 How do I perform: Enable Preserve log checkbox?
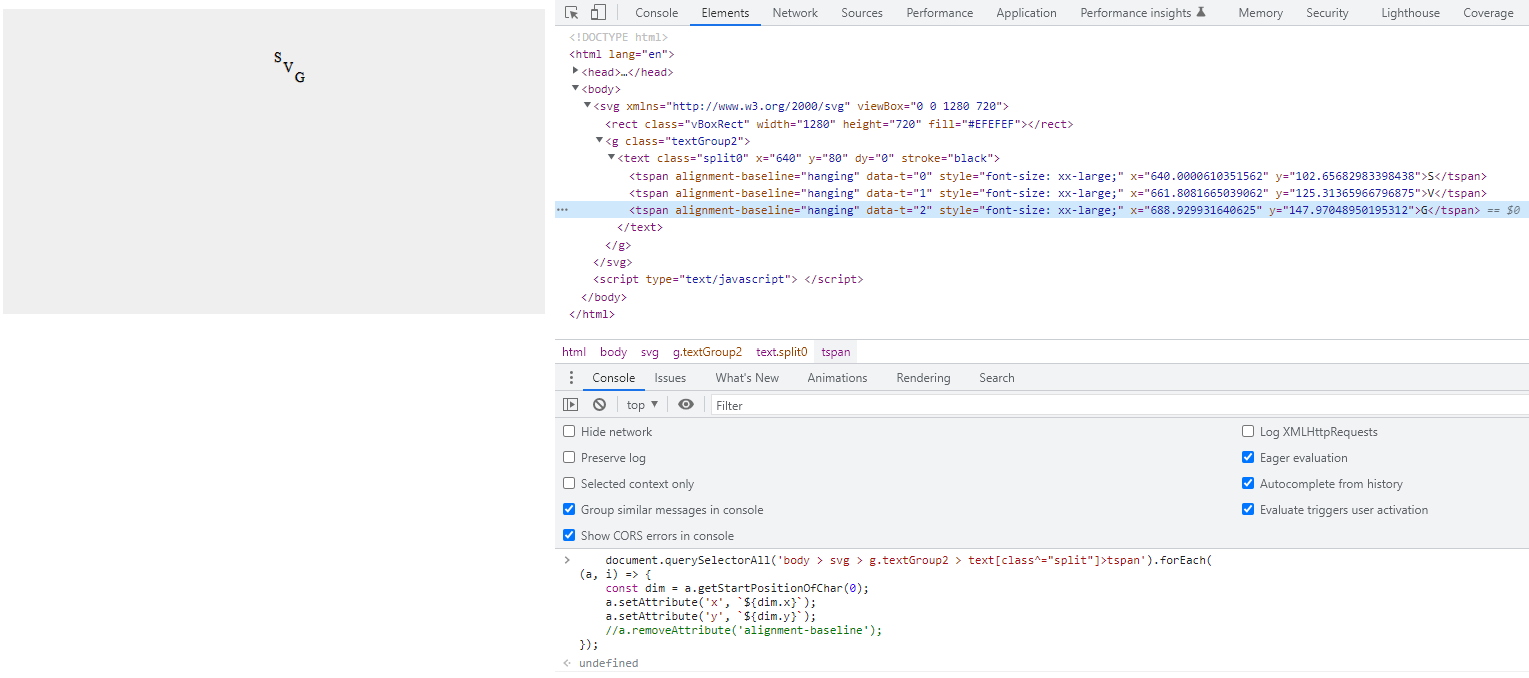point(569,458)
